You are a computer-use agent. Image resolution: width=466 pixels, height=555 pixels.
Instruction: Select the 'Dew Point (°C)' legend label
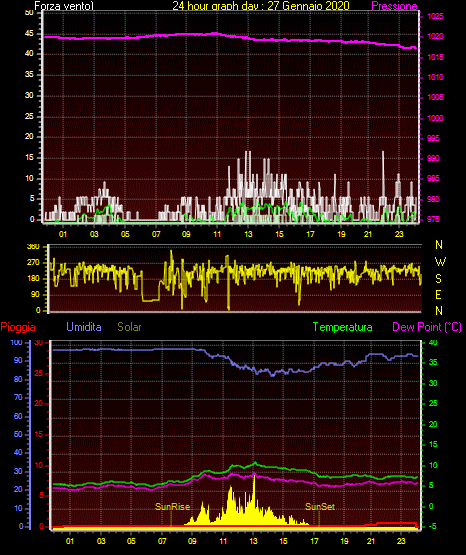point(427,327)
